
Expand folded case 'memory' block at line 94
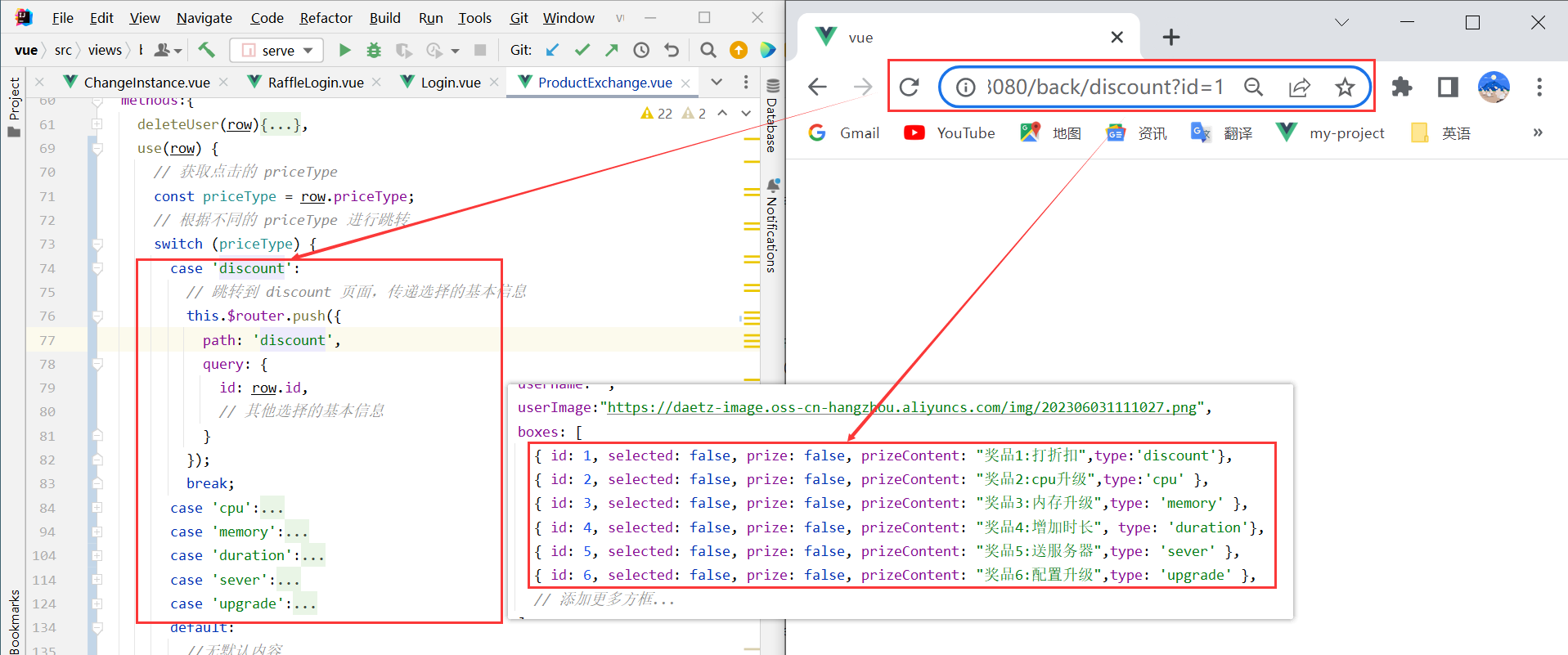click(x=97, y=532)
